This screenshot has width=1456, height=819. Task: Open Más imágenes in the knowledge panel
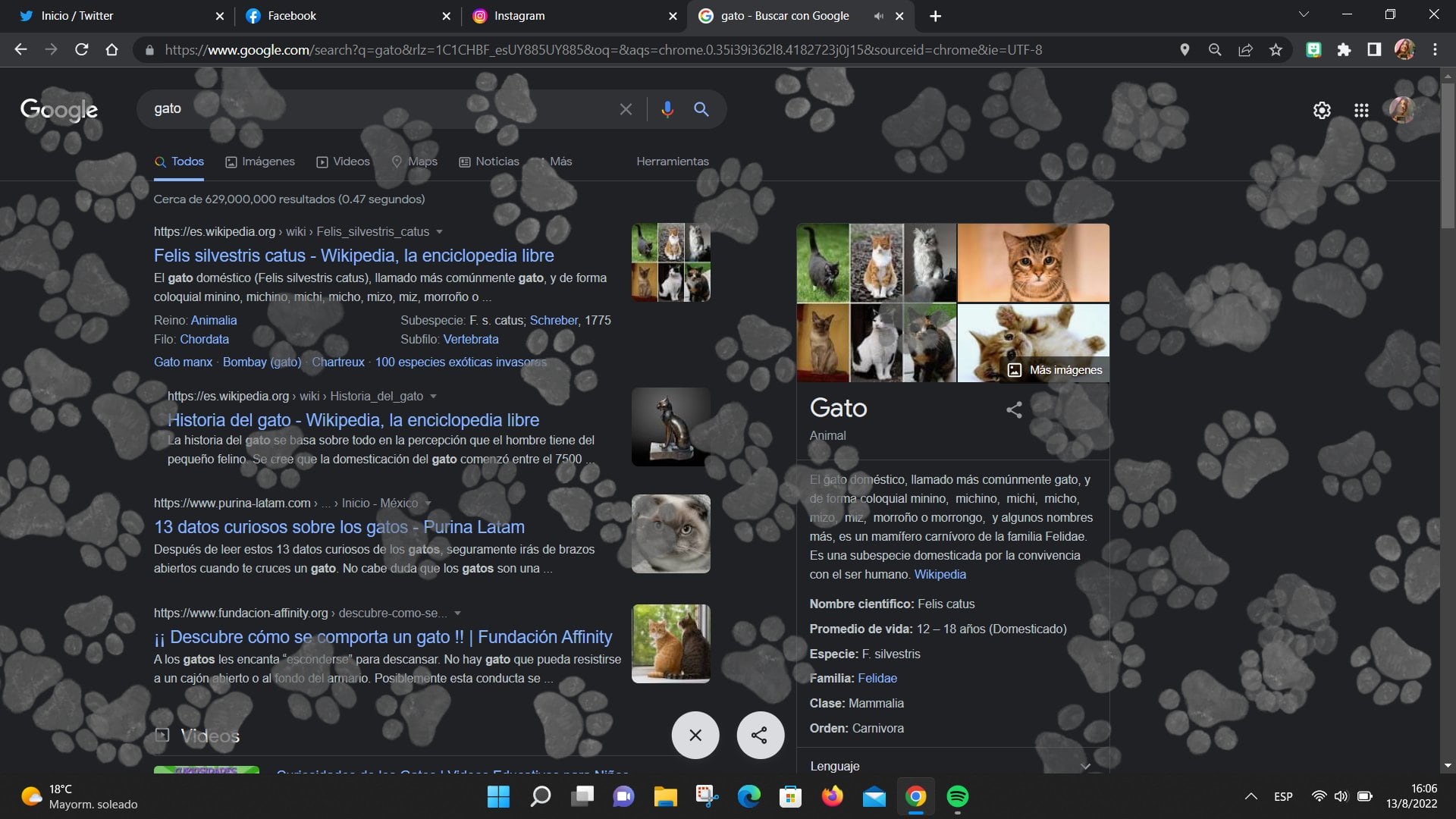tap(1055, 370)
